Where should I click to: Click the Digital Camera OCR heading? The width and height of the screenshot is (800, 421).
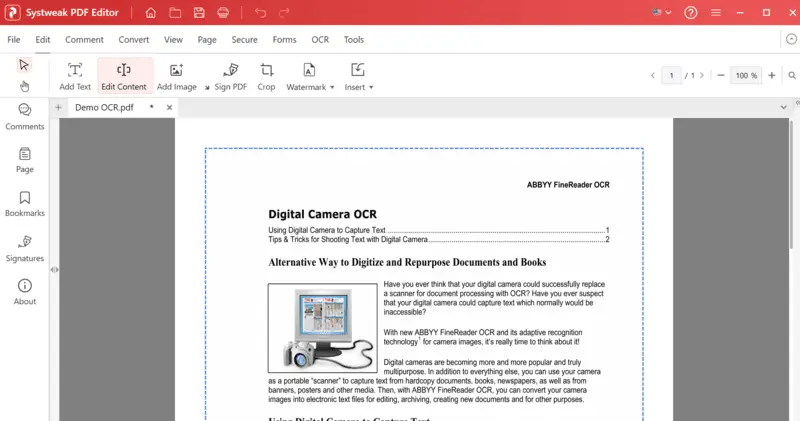tap(322, 214)
